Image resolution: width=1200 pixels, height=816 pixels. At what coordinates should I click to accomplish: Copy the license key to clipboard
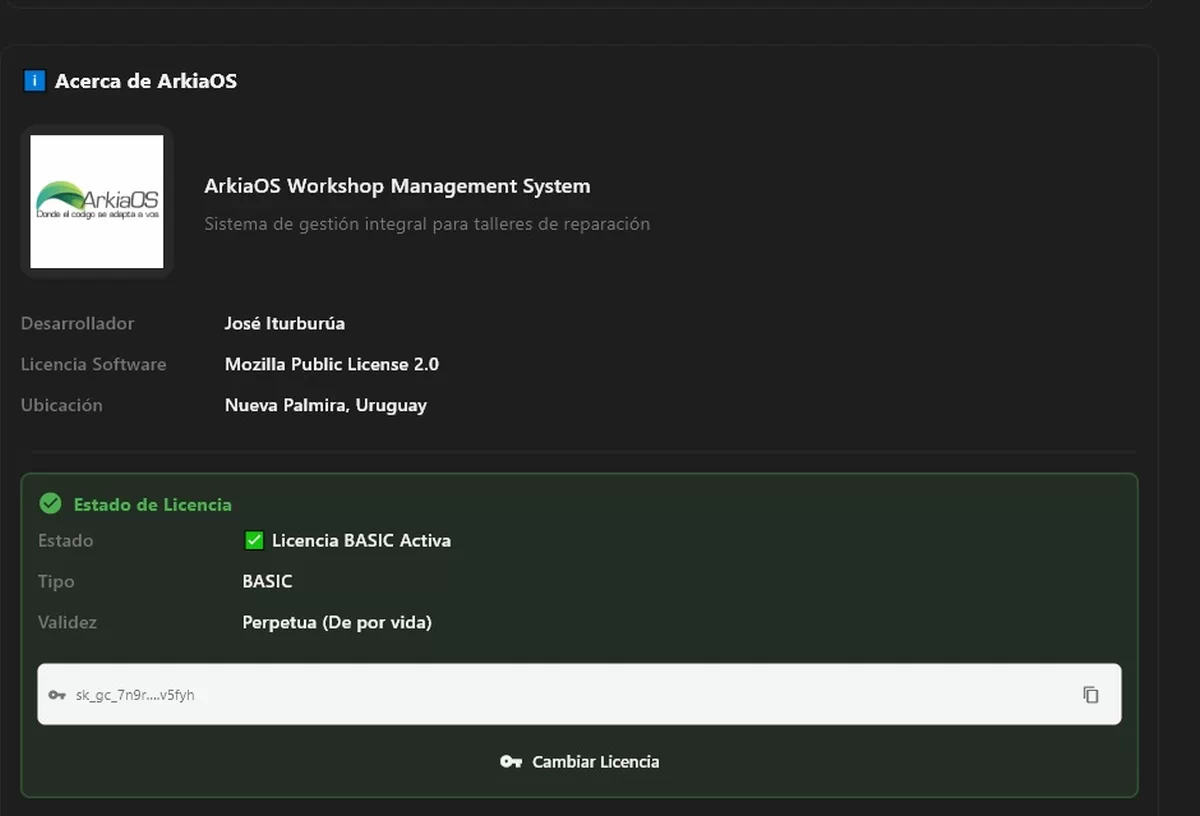[x=1091, y=694]
